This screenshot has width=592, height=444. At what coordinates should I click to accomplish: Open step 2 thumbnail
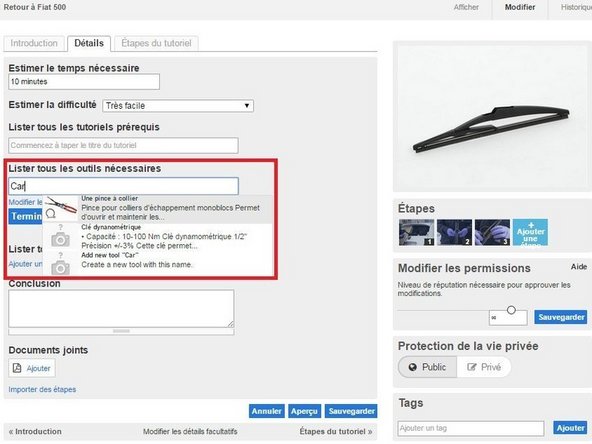coord(454,232)
